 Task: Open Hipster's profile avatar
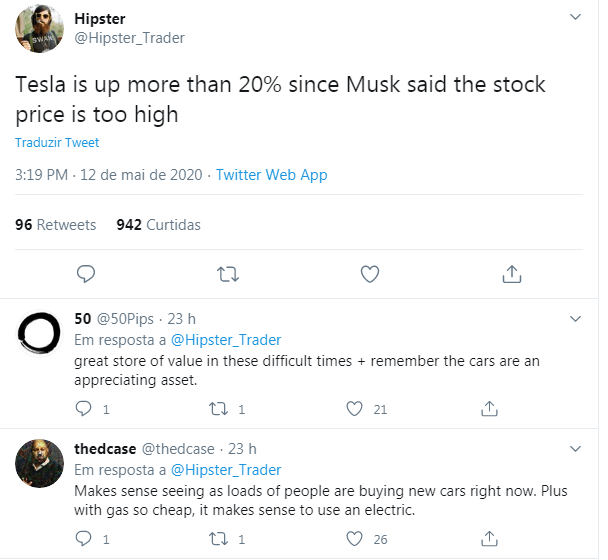coord(40,32)
